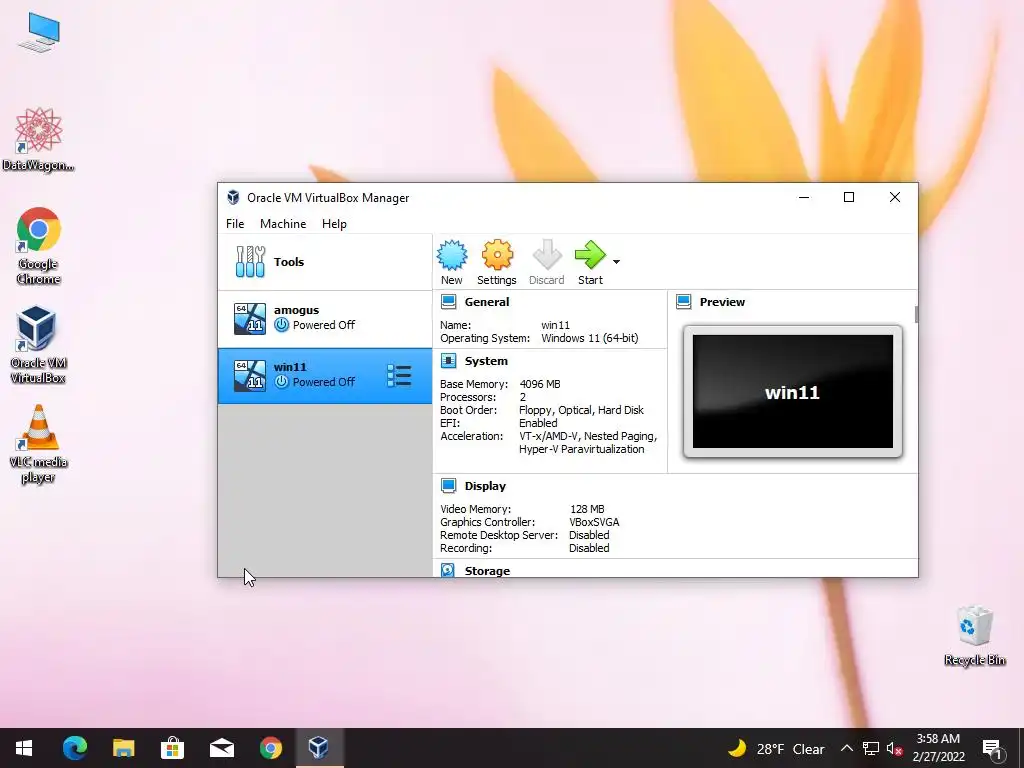Select Oracle VM VirtualBox desktop shortcut
This screenshot has height=768, width=1024.
click(x=38, y=345)
